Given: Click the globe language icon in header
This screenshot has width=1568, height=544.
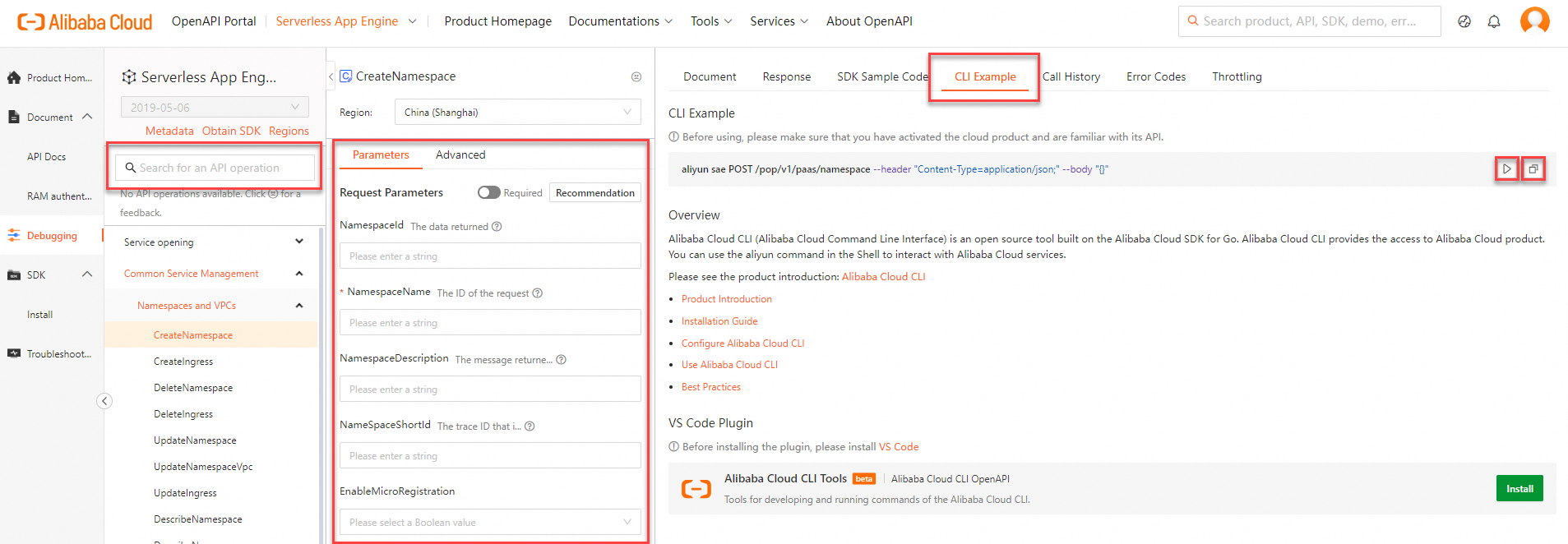Looking at the screenshot, I should (1464, 22).
